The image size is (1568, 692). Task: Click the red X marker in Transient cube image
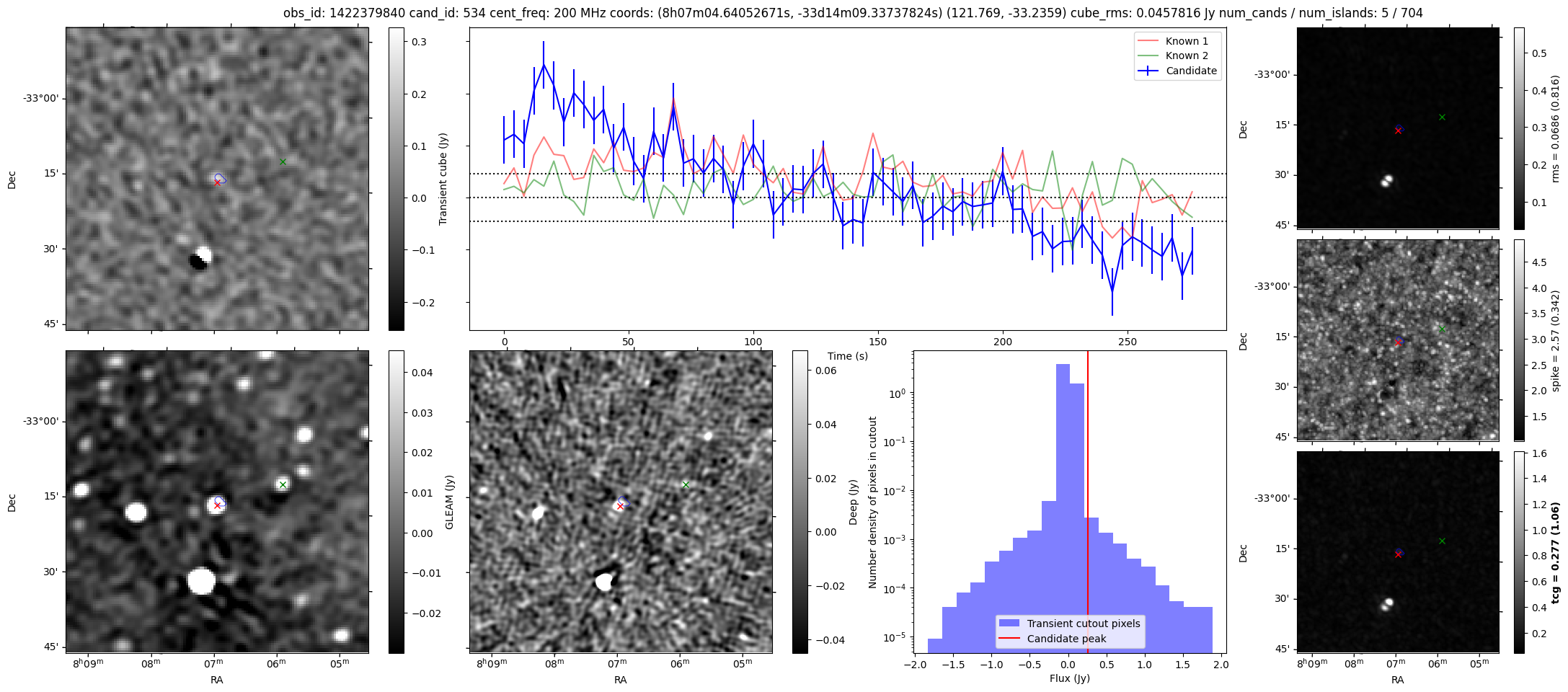(217, 182)
